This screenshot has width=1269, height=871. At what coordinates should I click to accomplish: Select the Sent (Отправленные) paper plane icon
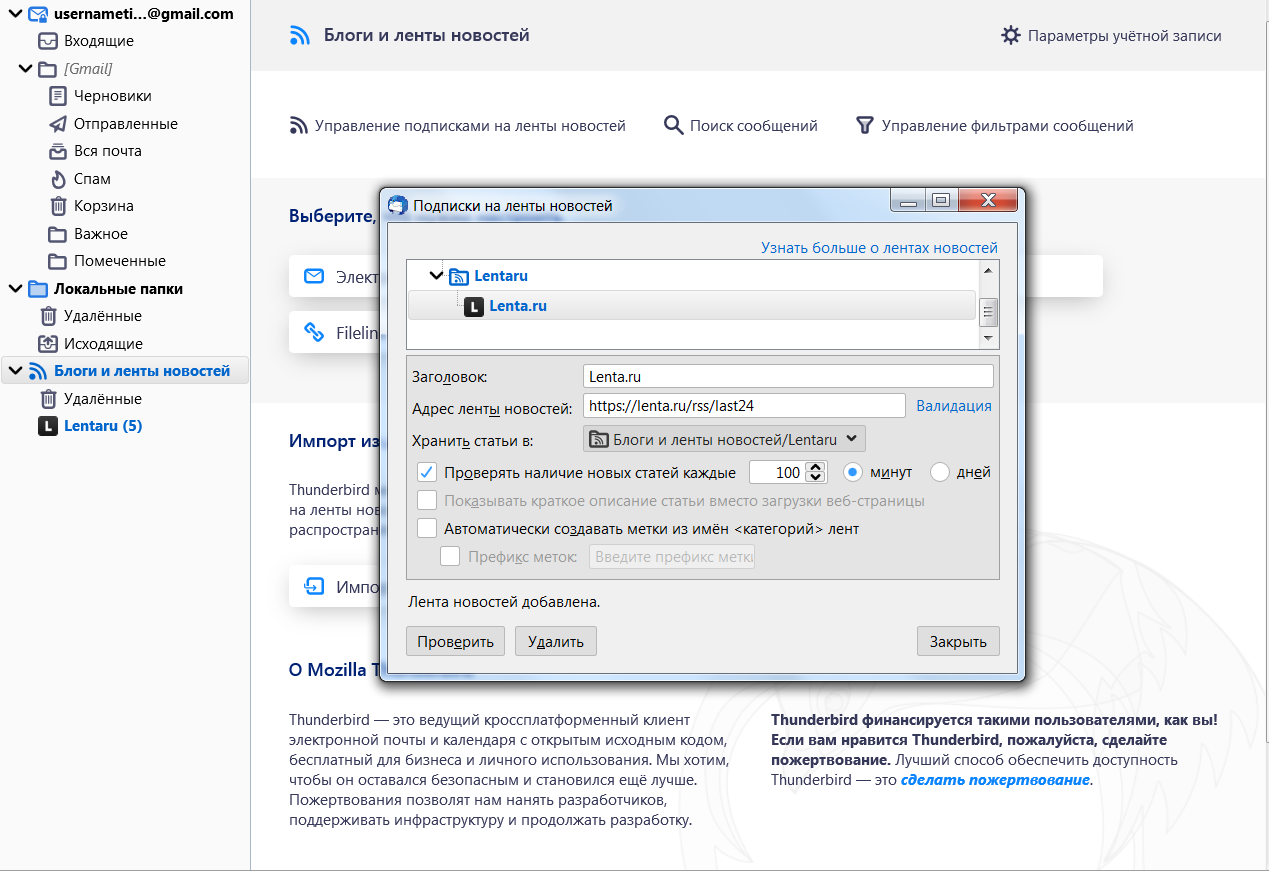click(58, 124)
